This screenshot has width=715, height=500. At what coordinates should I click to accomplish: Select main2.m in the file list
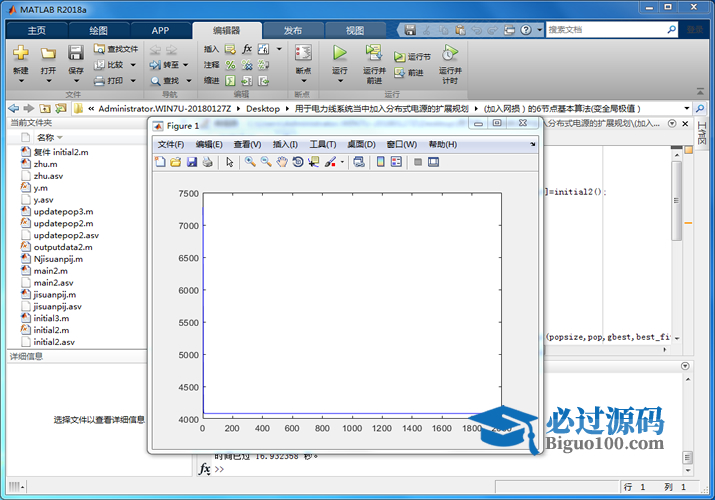click(x=51, y=271)
